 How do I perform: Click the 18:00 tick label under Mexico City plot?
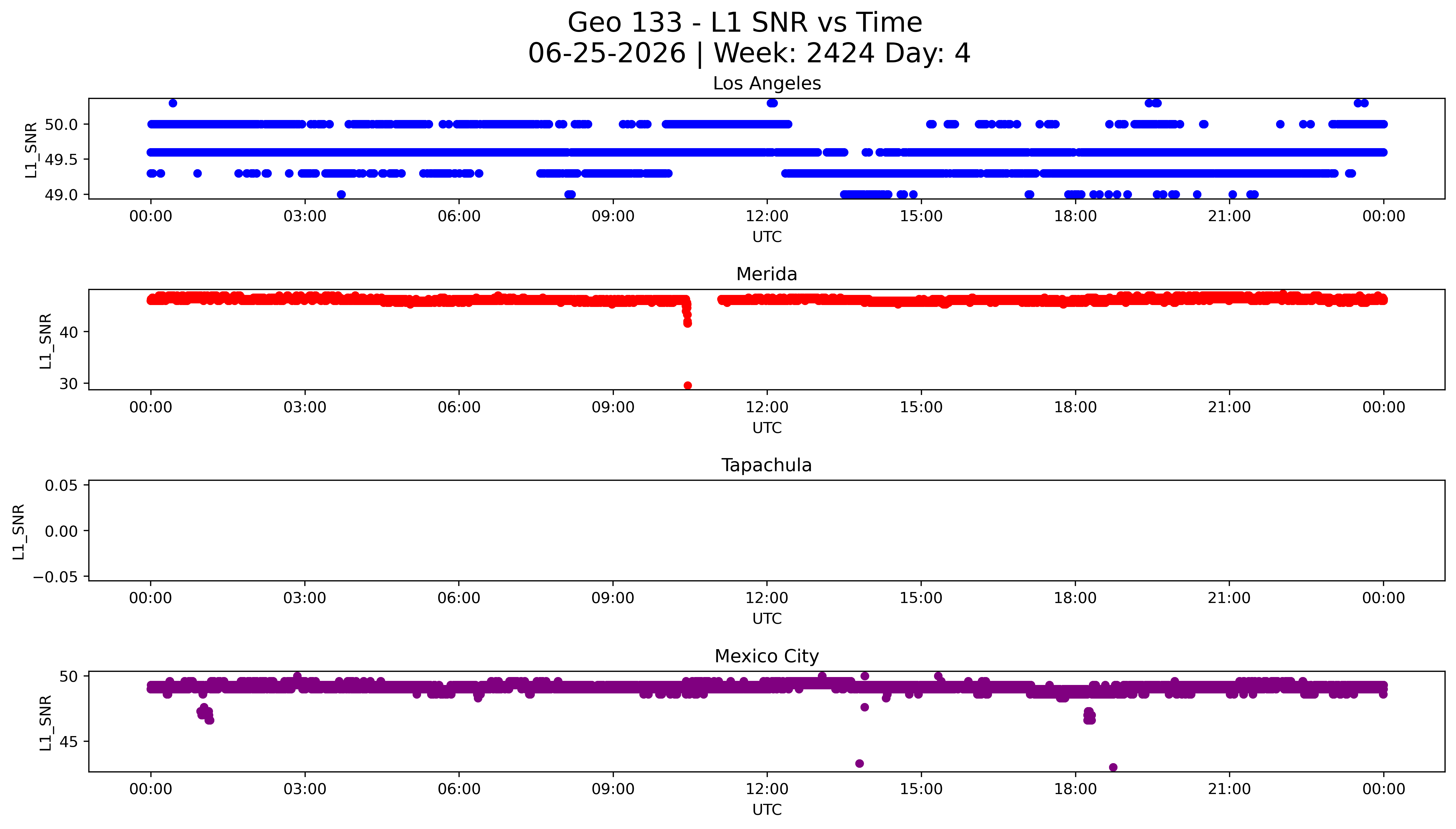pos(1075,789)
